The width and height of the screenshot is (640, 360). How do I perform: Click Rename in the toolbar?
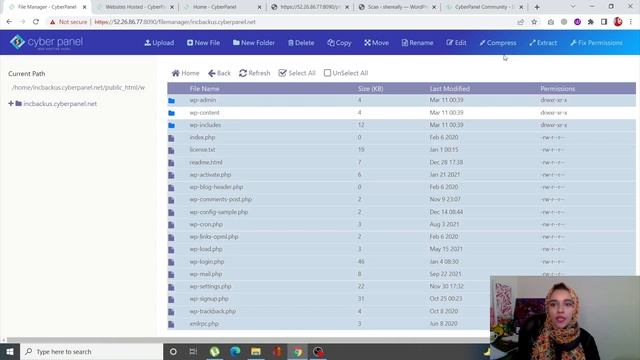(x=417, y=42)
